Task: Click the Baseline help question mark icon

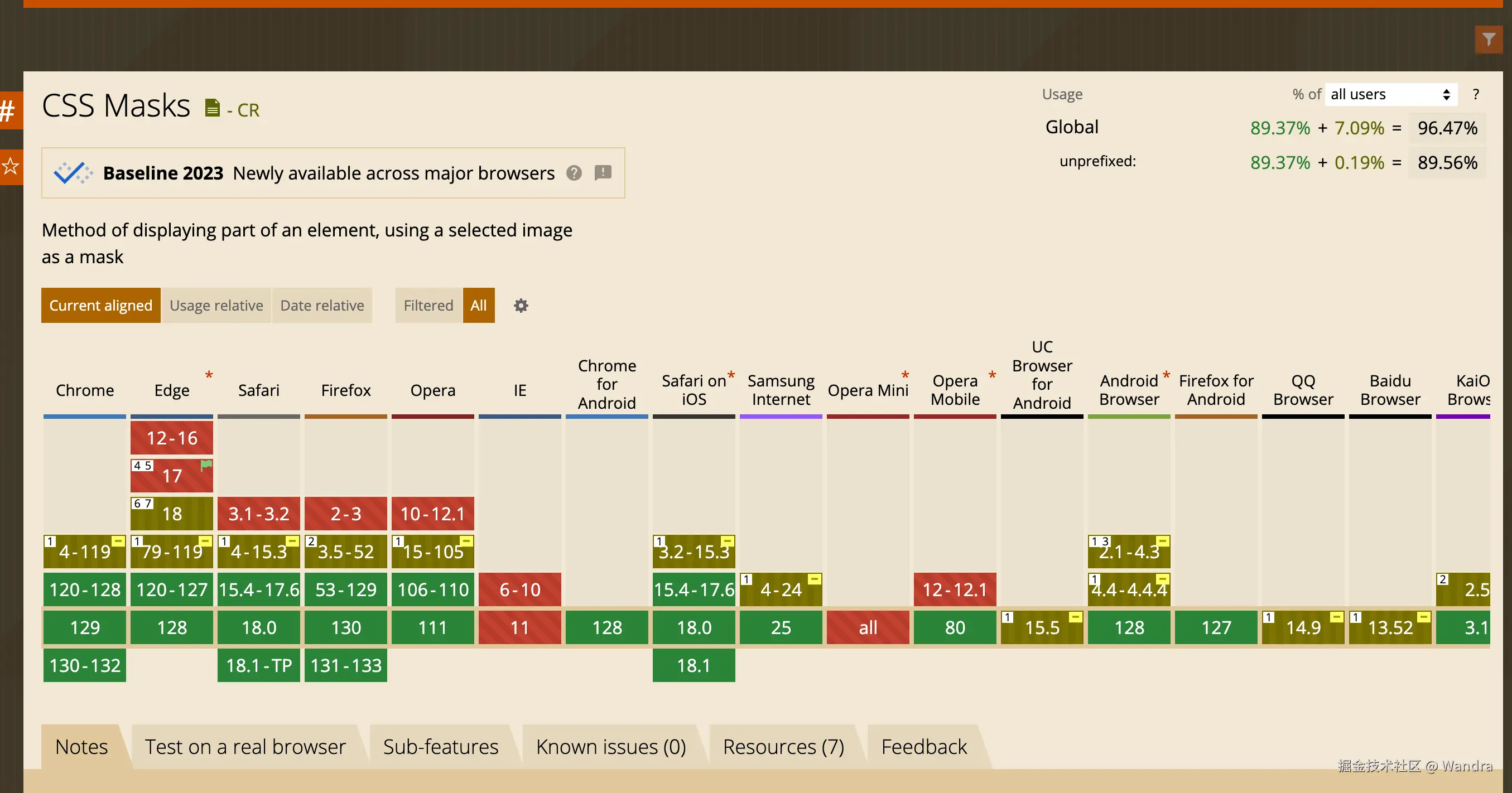Action: tap(574, 173)
